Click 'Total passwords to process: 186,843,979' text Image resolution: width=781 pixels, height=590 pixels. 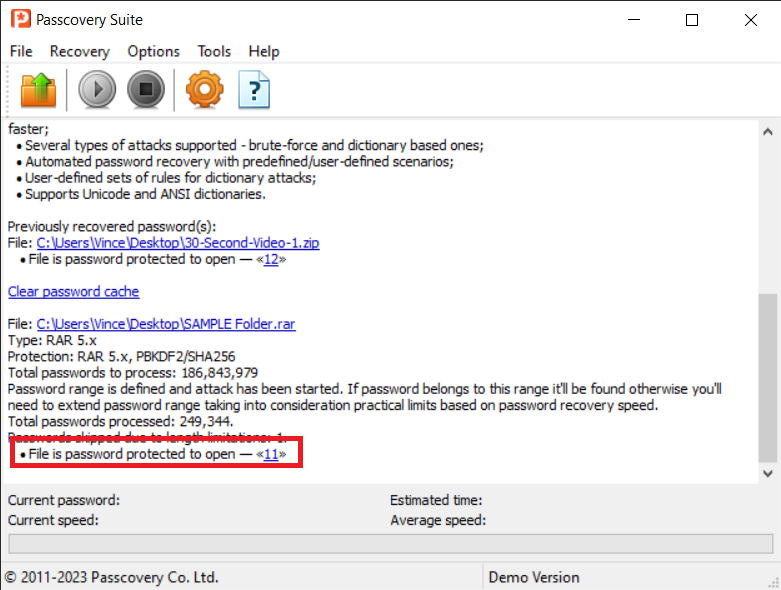click(x=133, y=373)
